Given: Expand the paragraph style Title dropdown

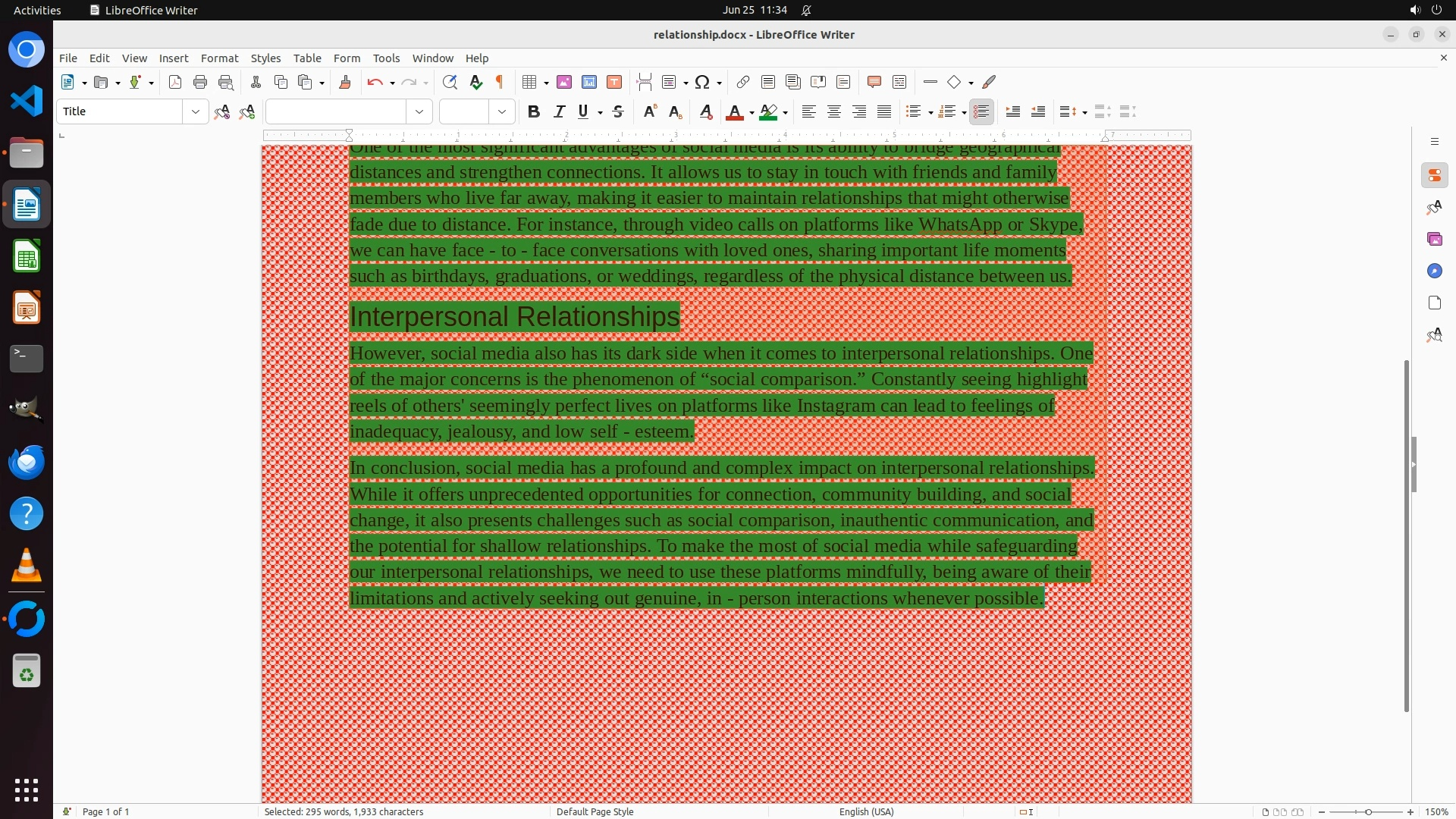Looking at the screenshot, I should (196, 111).
